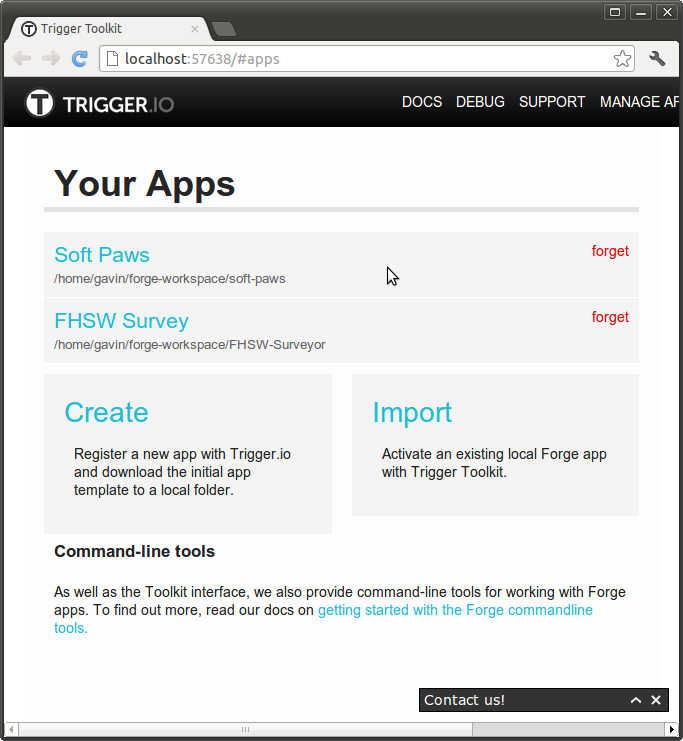Select the Trigger Toolkit tab
This screenshot has width=683, height=741.
pos(109,29)
